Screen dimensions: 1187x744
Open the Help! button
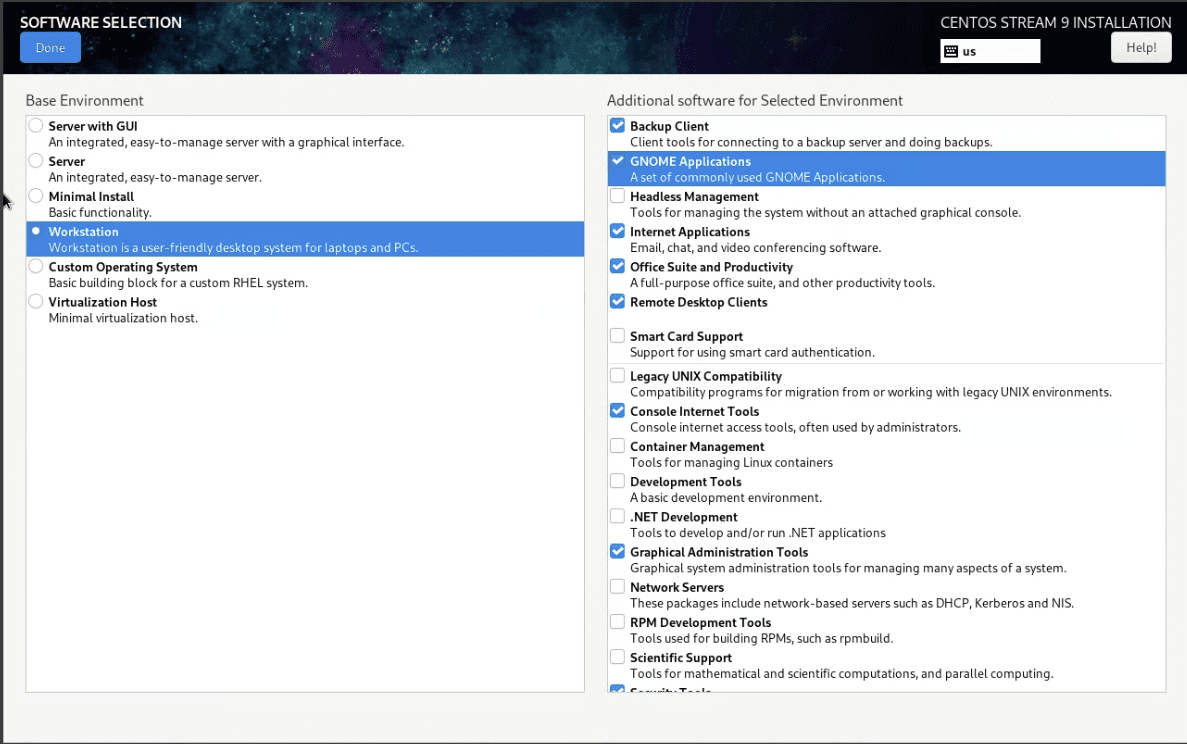[x=1141, y=48]
